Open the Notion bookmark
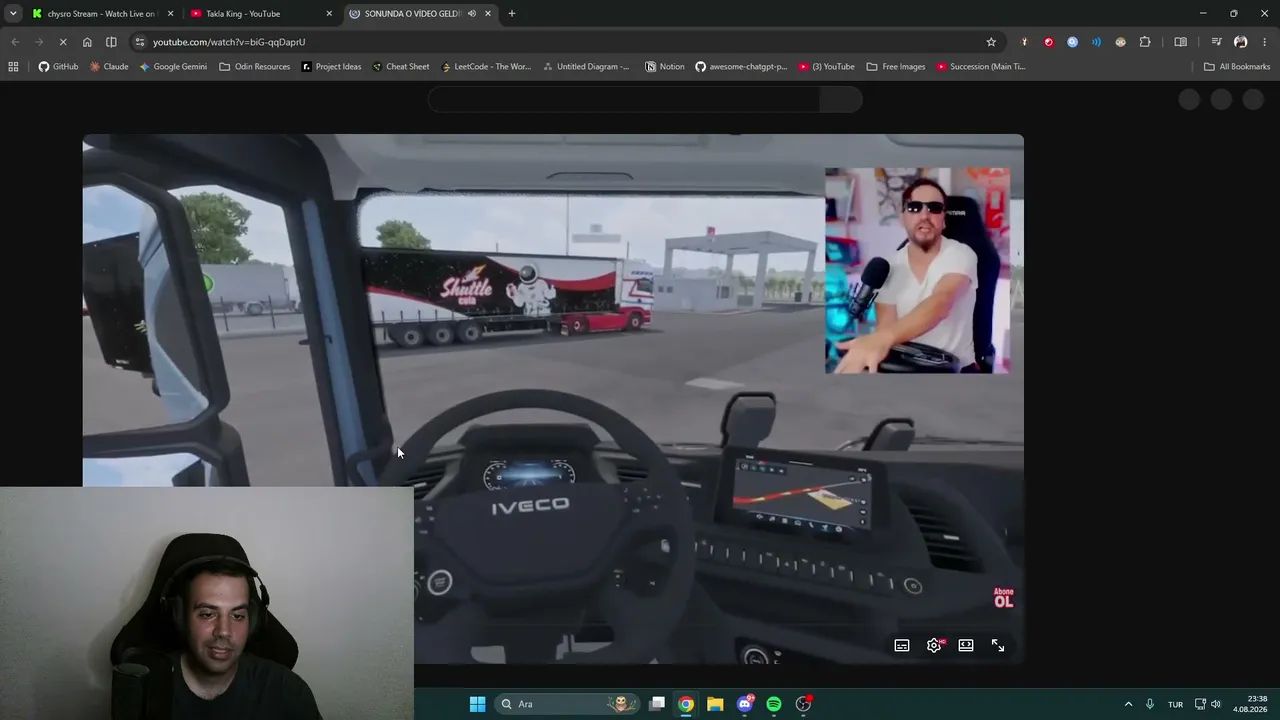Viewport: 1280px width, 720px height. 665,67
